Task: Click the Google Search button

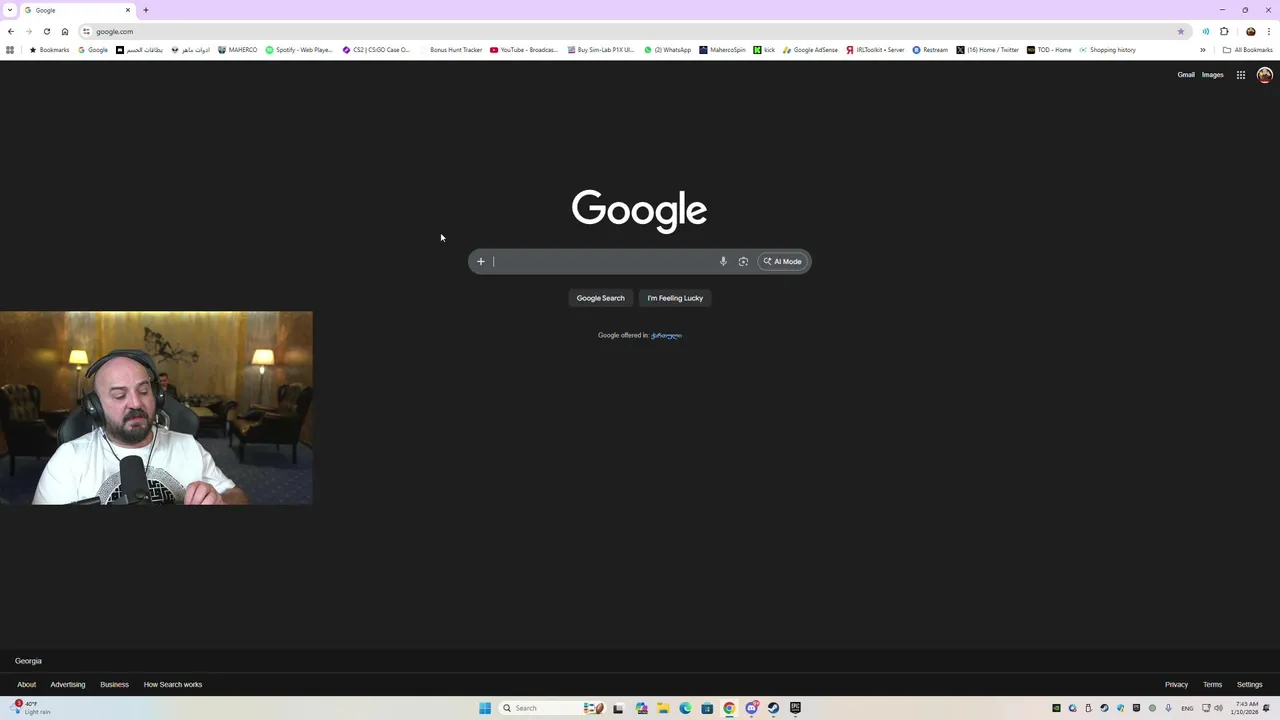Action: point(600,298)
